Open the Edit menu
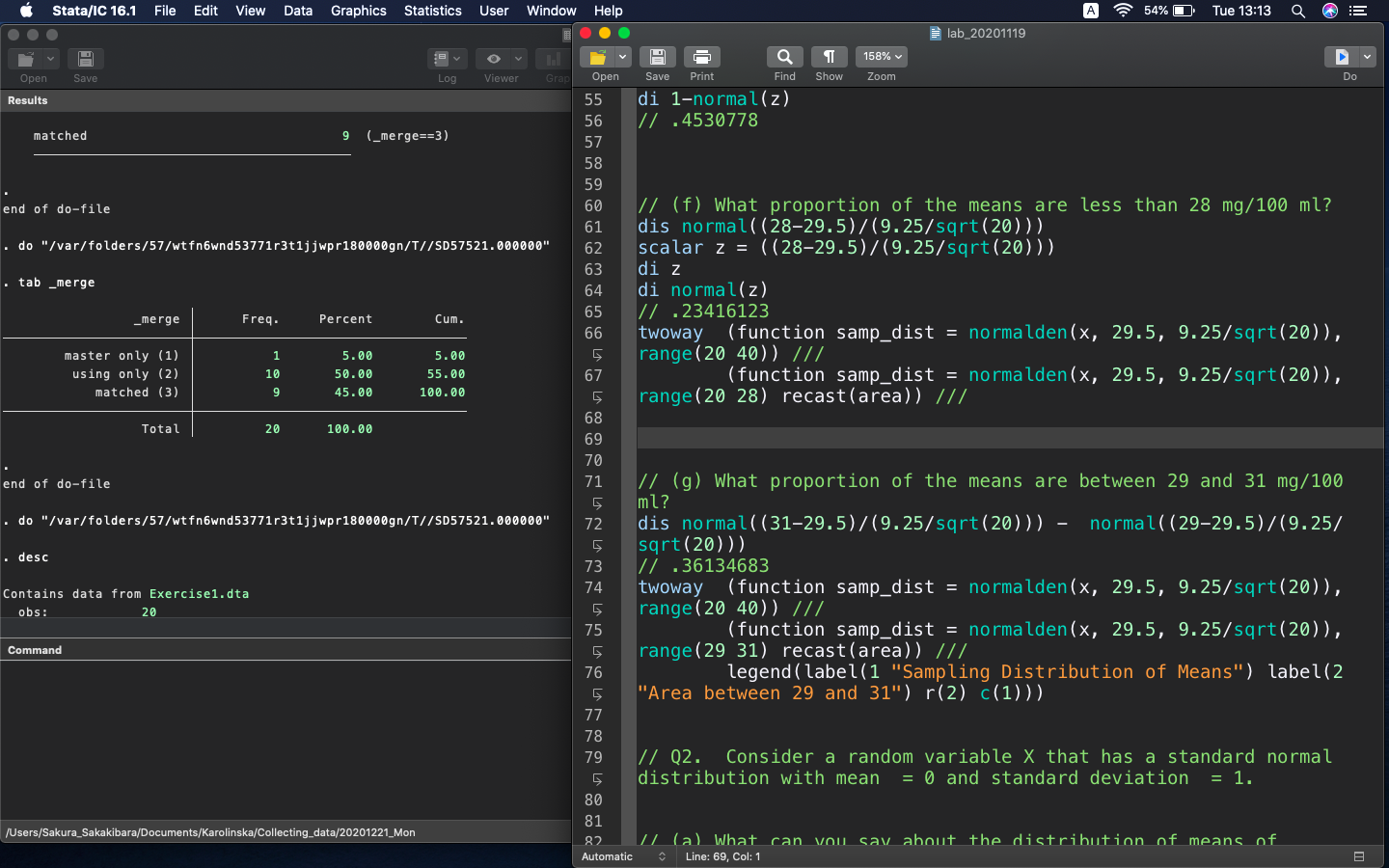 click(205, 11)
